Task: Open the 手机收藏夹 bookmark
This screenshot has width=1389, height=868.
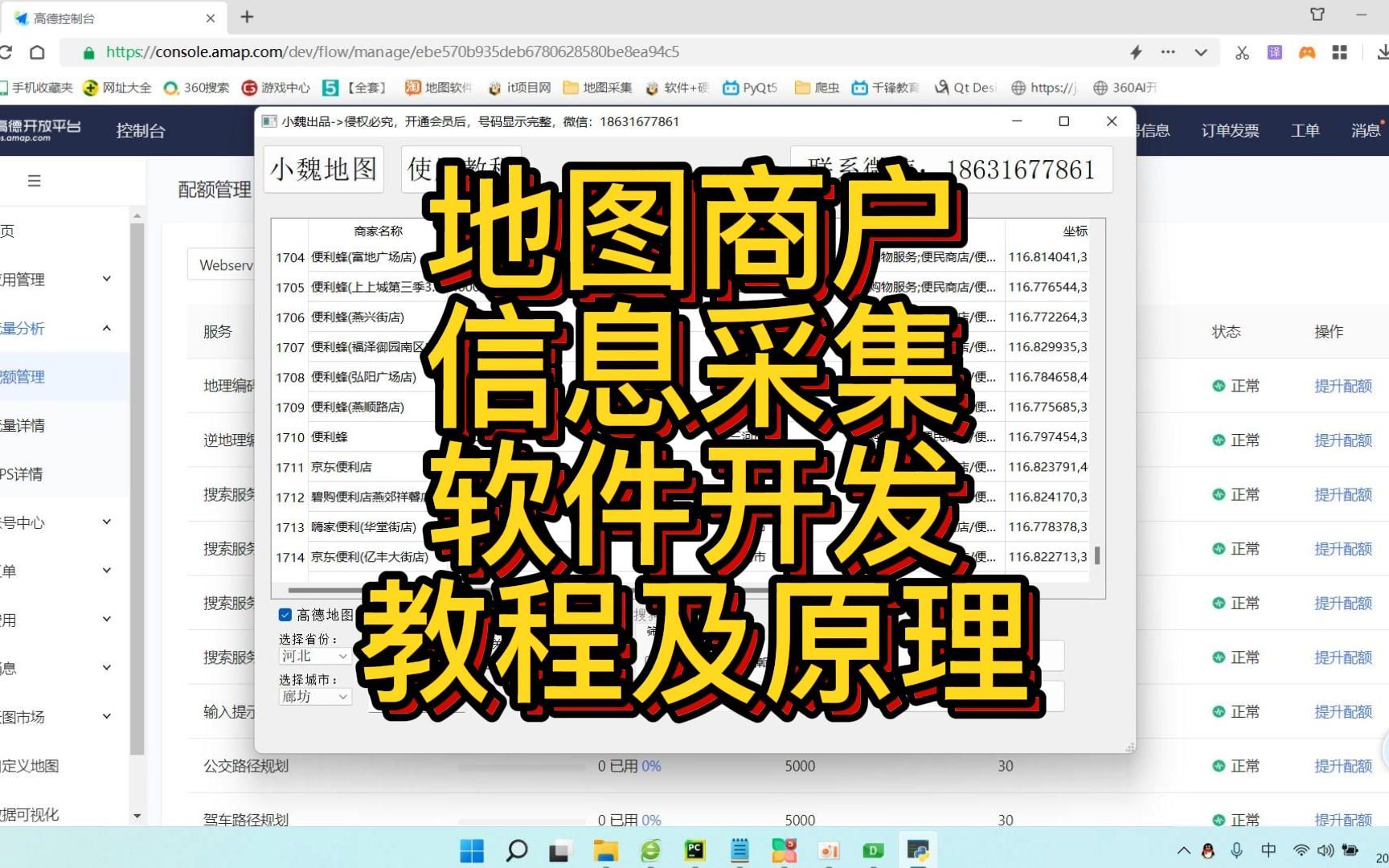Action: click(37, 88)
